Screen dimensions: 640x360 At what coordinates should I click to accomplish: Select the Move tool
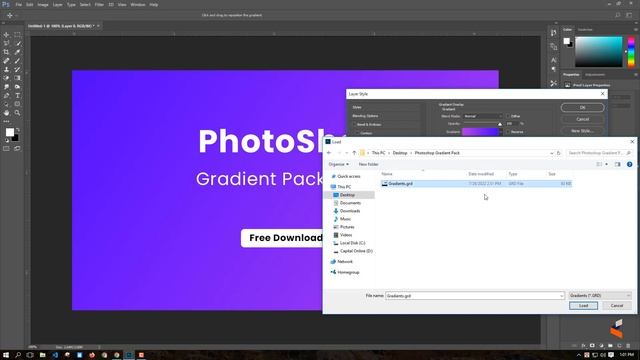pos(6,35)
